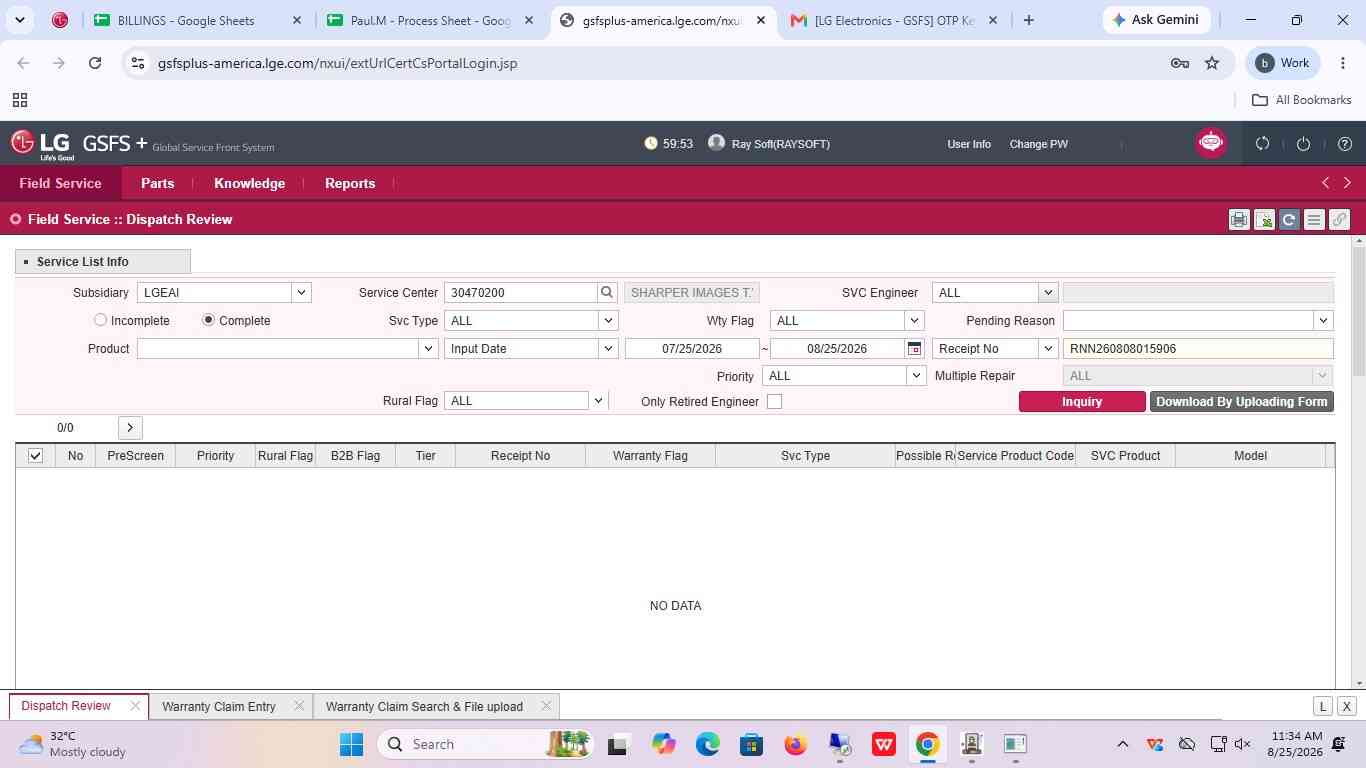Image resolution: width=1366 pixels, height=768 pixels.
Task: Select the Incomplete radio button
Action: 100,320
